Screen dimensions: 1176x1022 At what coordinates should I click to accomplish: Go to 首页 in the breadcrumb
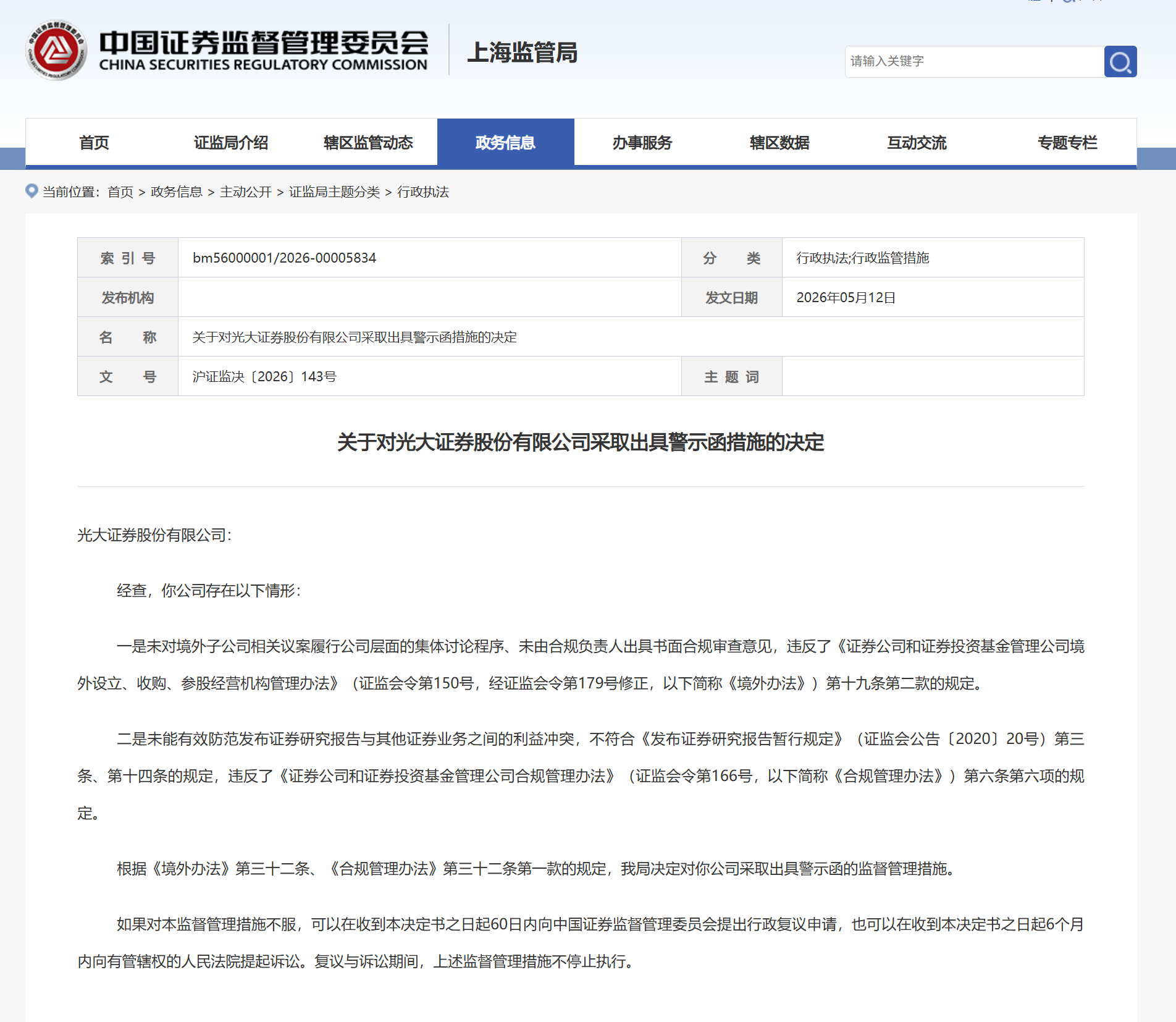[120, 192]
